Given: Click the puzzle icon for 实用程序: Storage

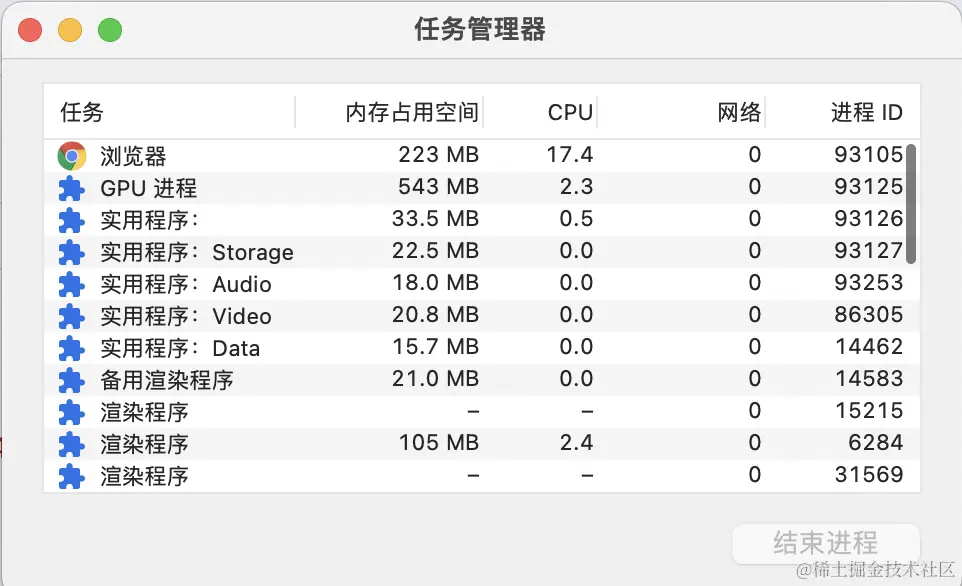Looking at the screenshot, I should (72, 252).
